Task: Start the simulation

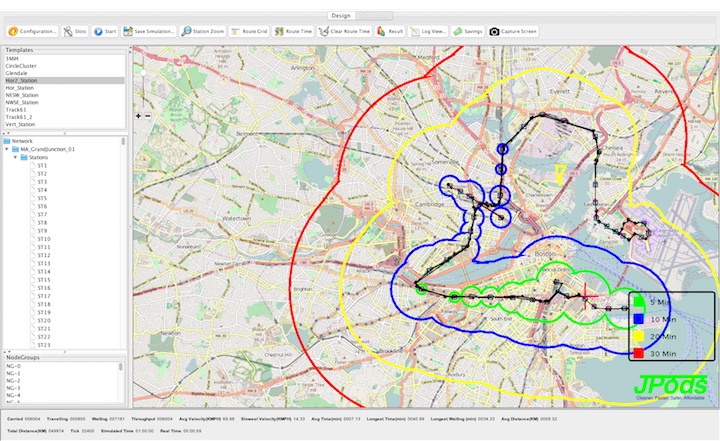Action: tap(105, 31)
